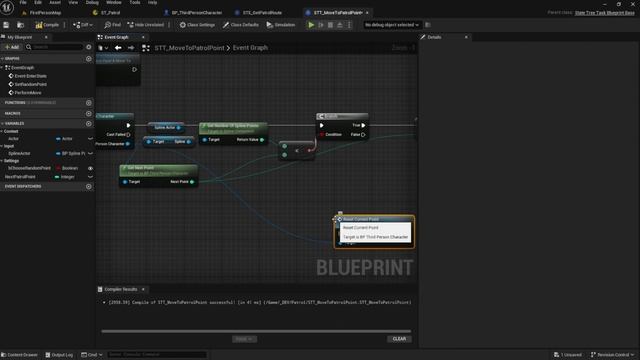Screen dimensions: 640x360
Task: Save the current blueprint asset
Action: 6,25
